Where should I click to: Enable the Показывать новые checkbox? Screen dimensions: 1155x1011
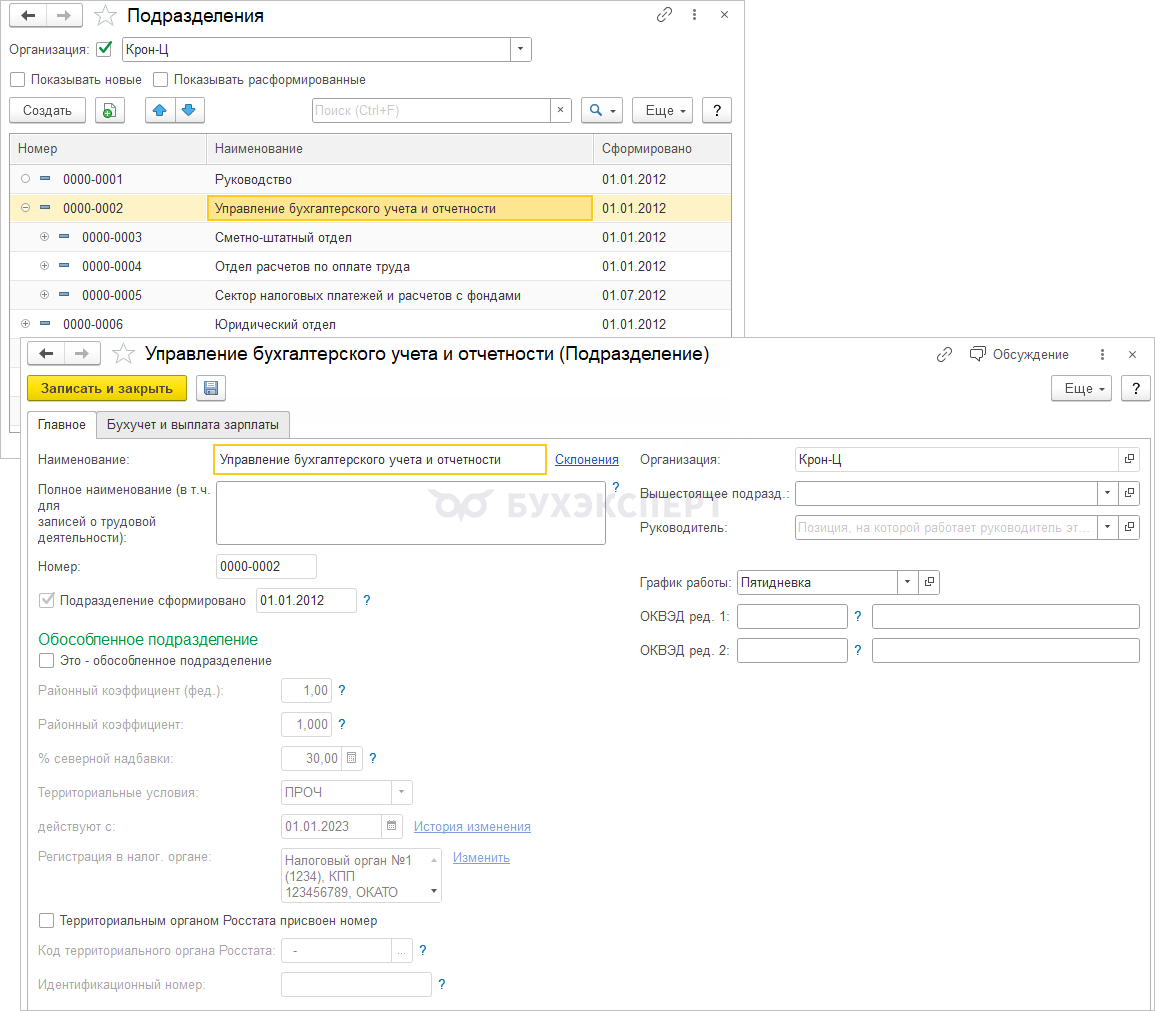17,80
